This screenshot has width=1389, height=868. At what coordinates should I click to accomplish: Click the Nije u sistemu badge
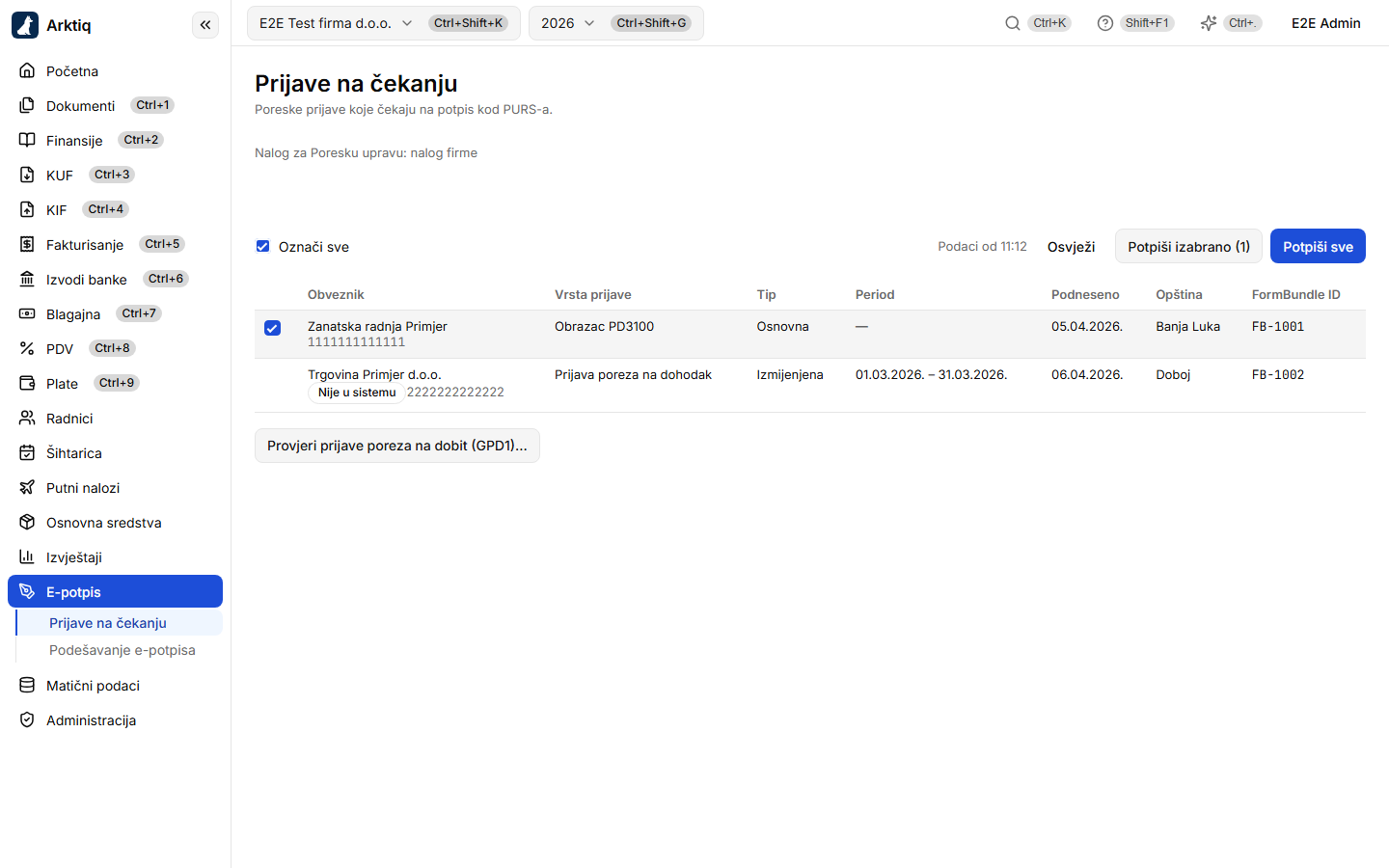(x=357, y=393)
